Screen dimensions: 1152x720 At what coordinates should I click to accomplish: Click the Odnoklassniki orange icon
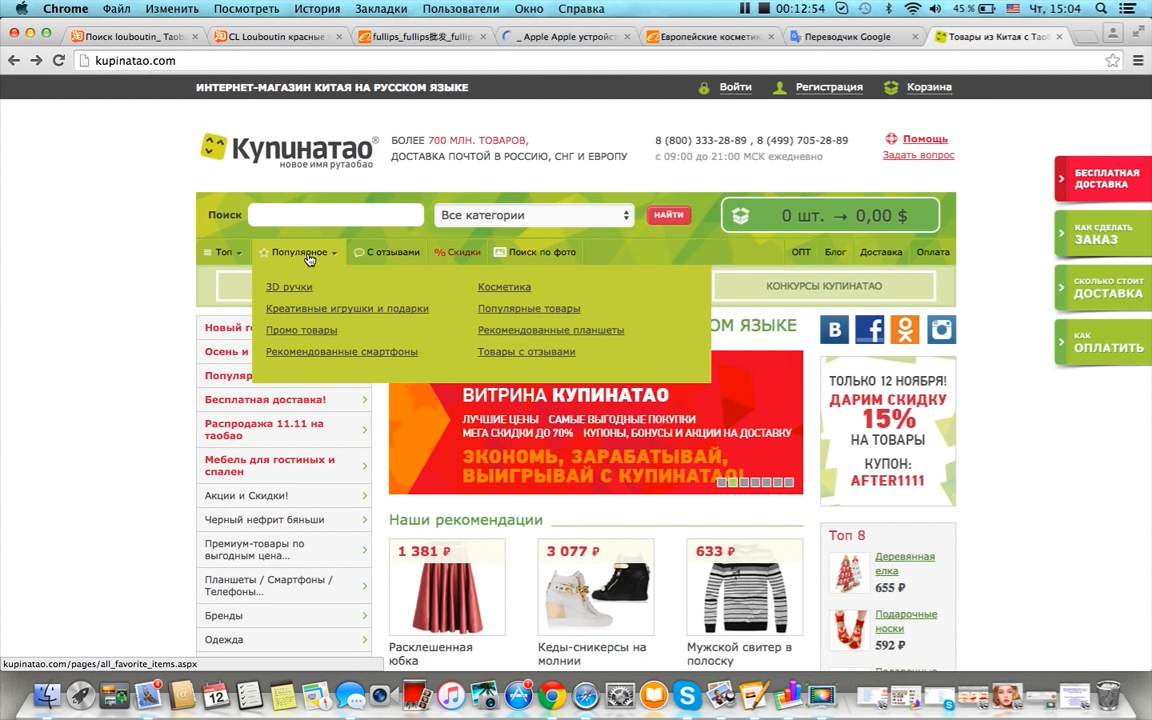905,330
